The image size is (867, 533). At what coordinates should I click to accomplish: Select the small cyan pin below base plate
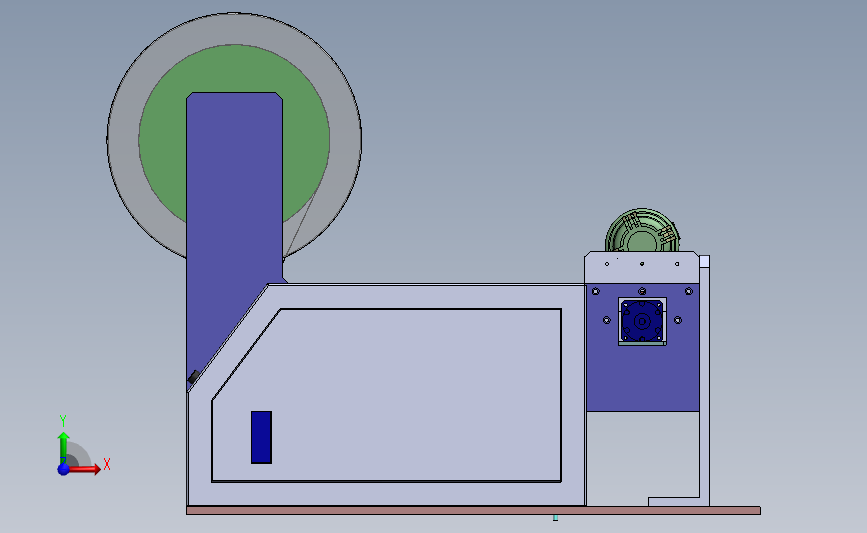555,518
